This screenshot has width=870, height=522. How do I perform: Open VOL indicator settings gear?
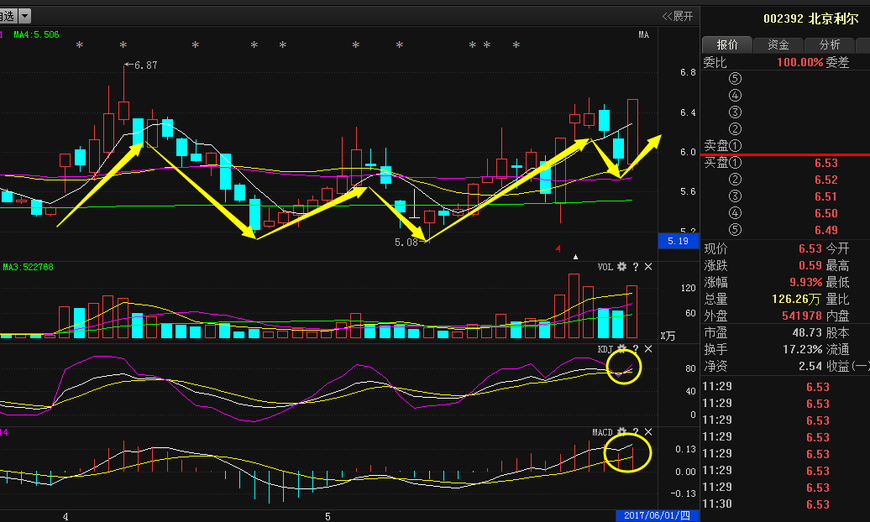(x=621, y=267)
